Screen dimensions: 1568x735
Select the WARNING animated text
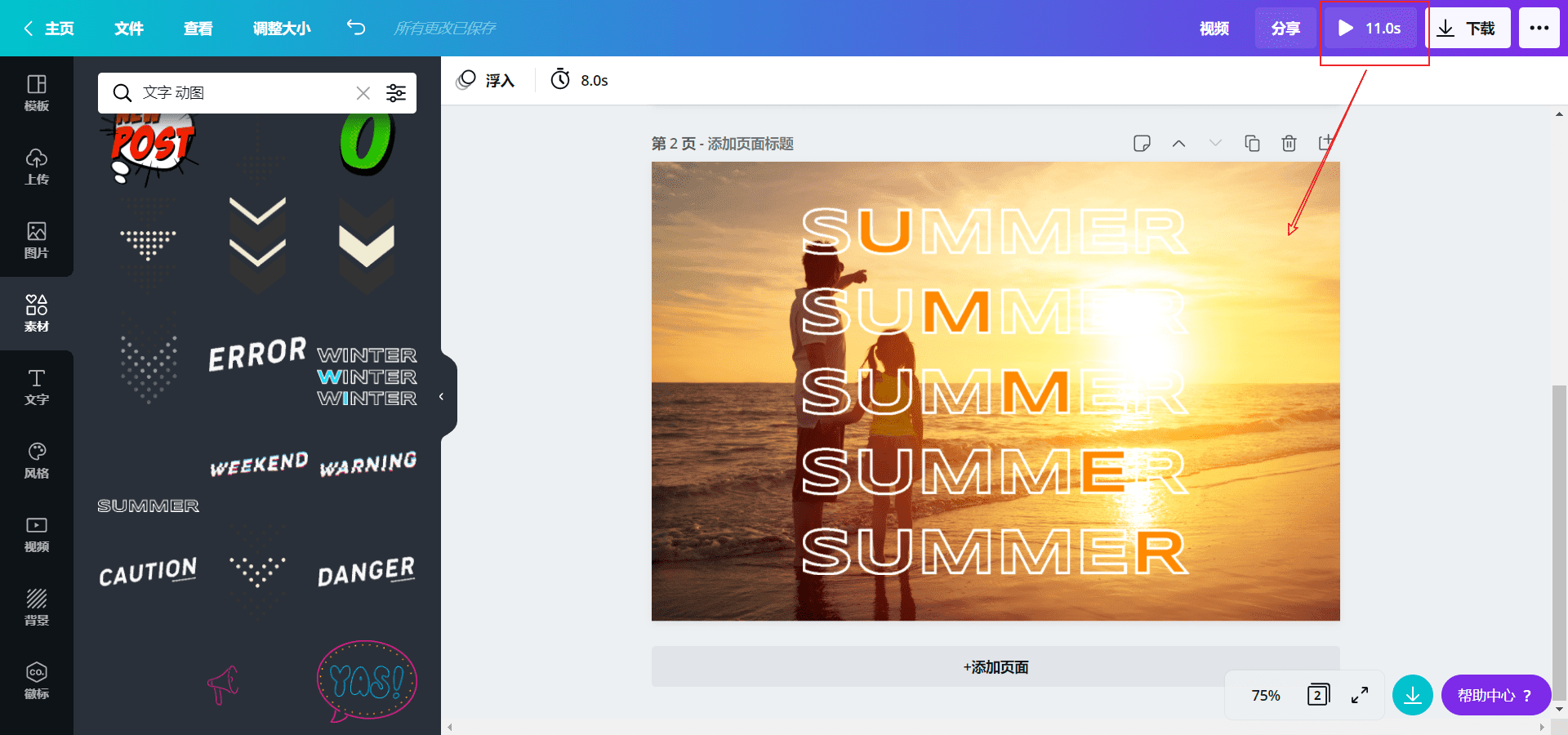pos(367,463)
